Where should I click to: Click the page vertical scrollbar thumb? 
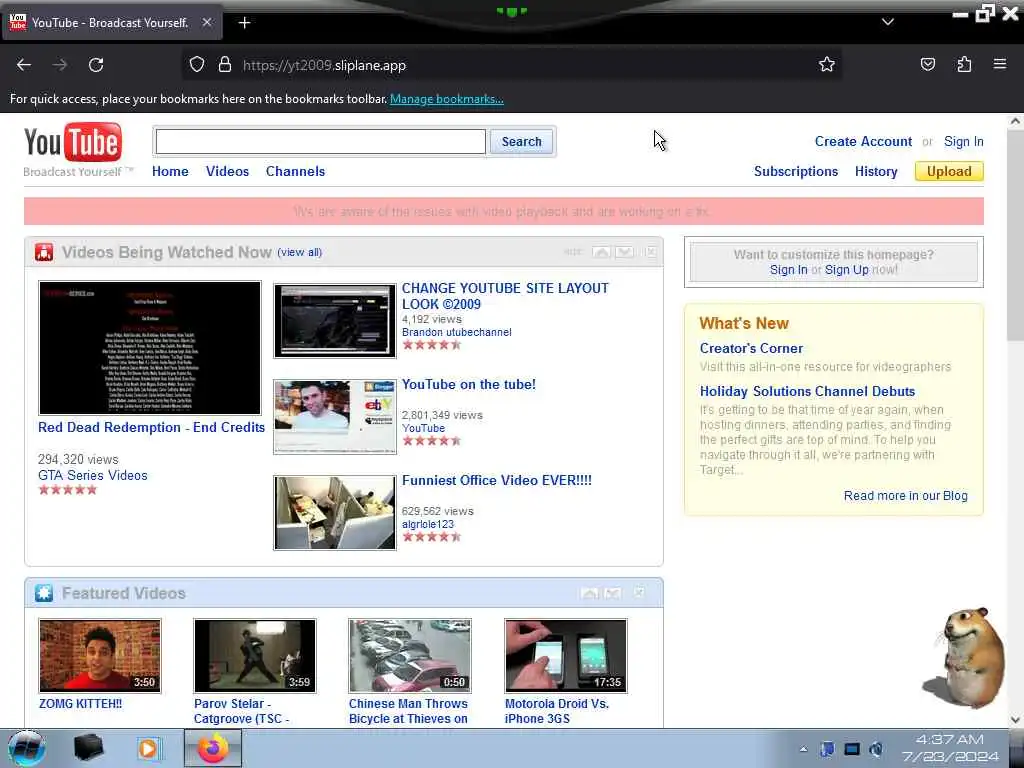[1016, 235]
